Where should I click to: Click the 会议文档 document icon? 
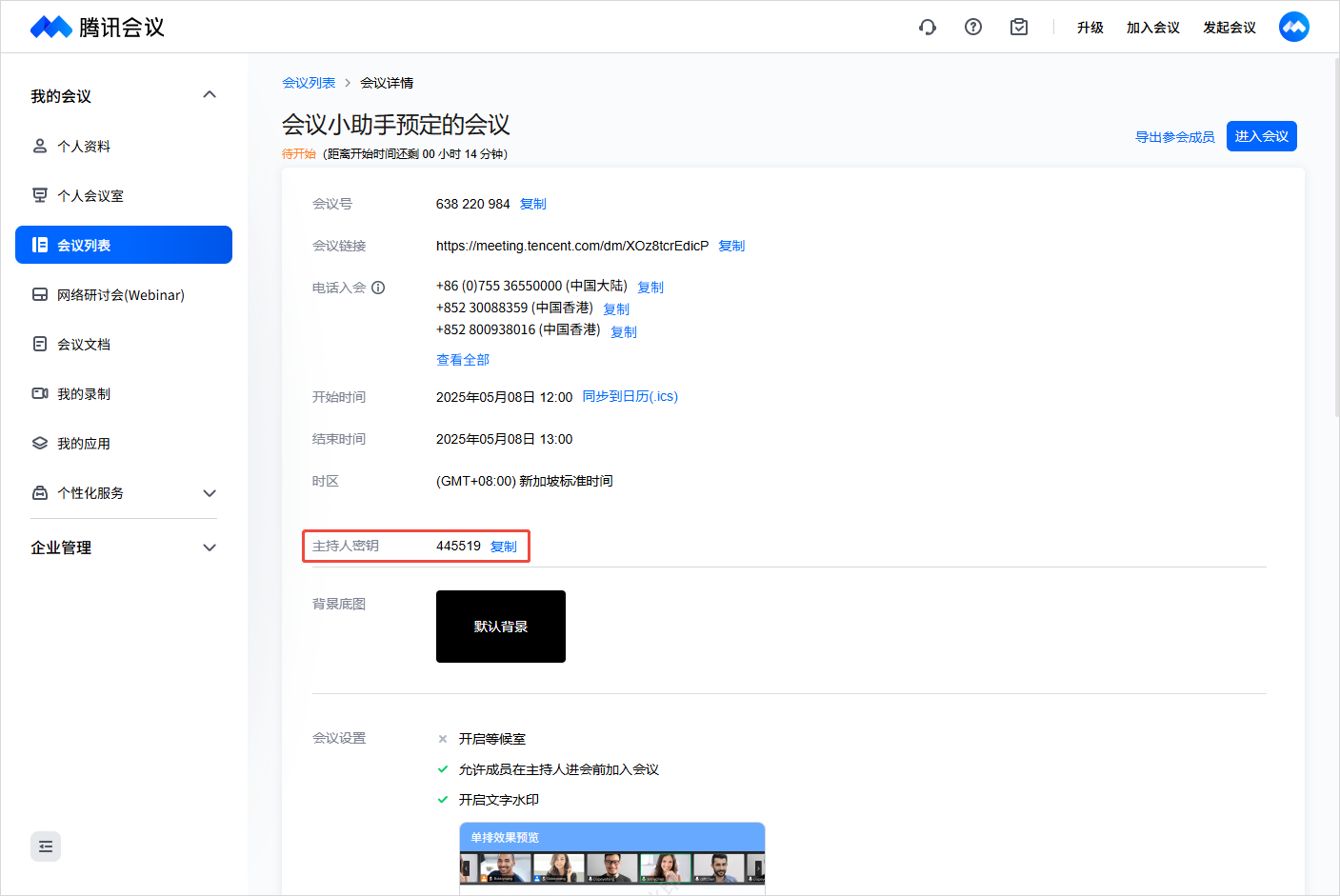40,344
